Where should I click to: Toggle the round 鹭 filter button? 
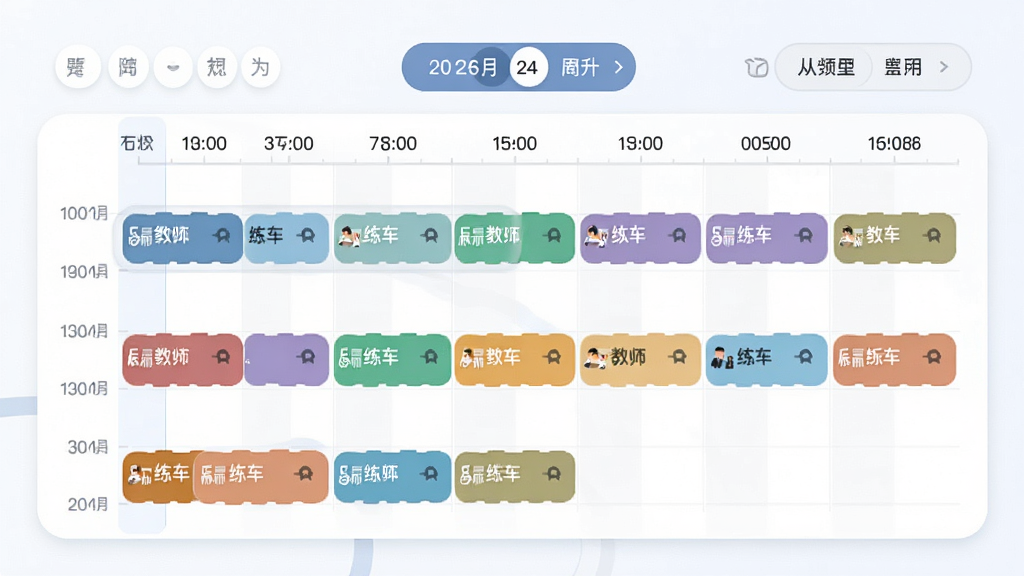pyautogui.click(x=77, y=67)
